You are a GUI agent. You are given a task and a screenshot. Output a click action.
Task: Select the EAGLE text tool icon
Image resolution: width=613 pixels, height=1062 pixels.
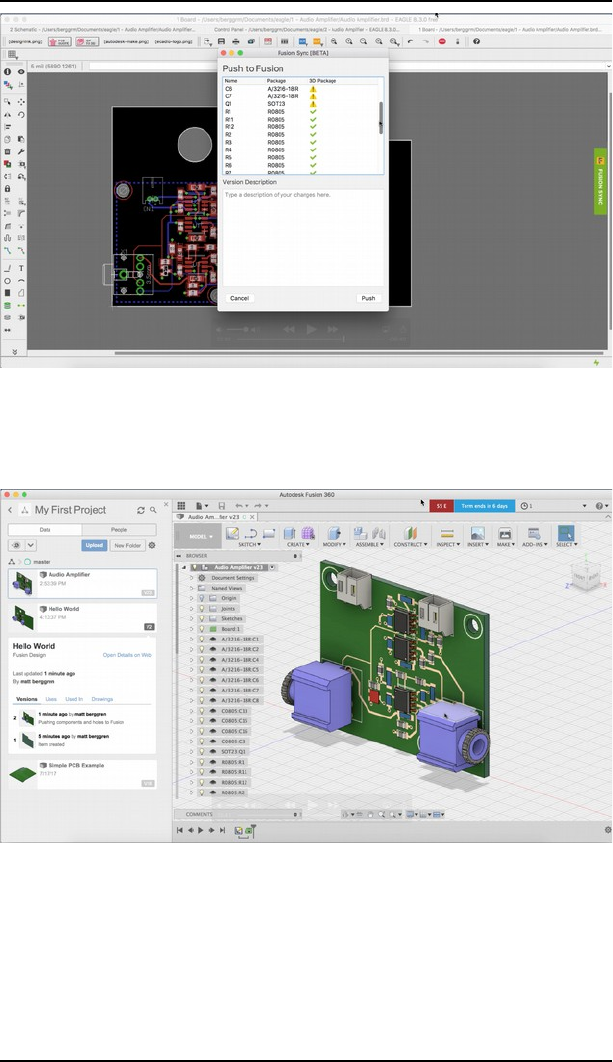click(x=21, y=268)
